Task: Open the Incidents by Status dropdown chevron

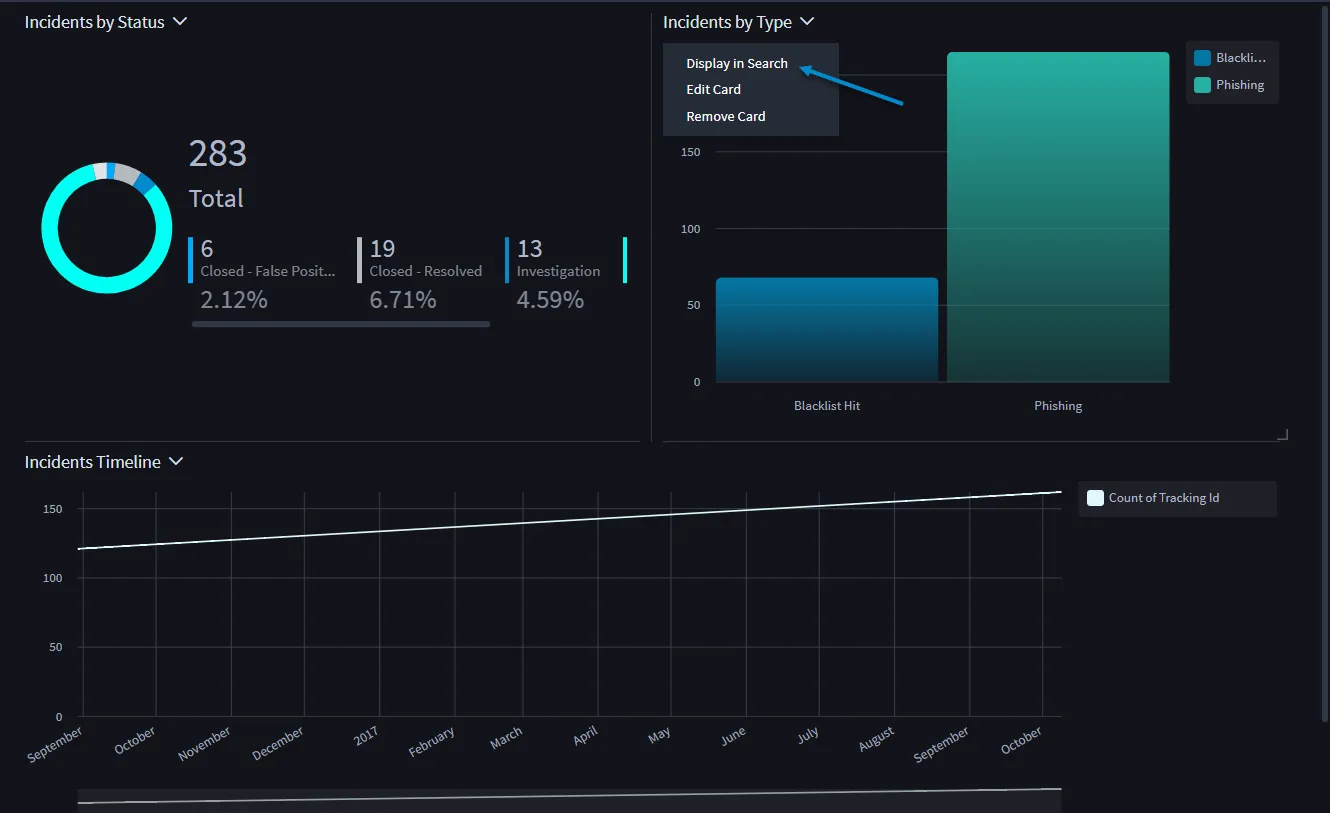Action: [x=180, y=21]
